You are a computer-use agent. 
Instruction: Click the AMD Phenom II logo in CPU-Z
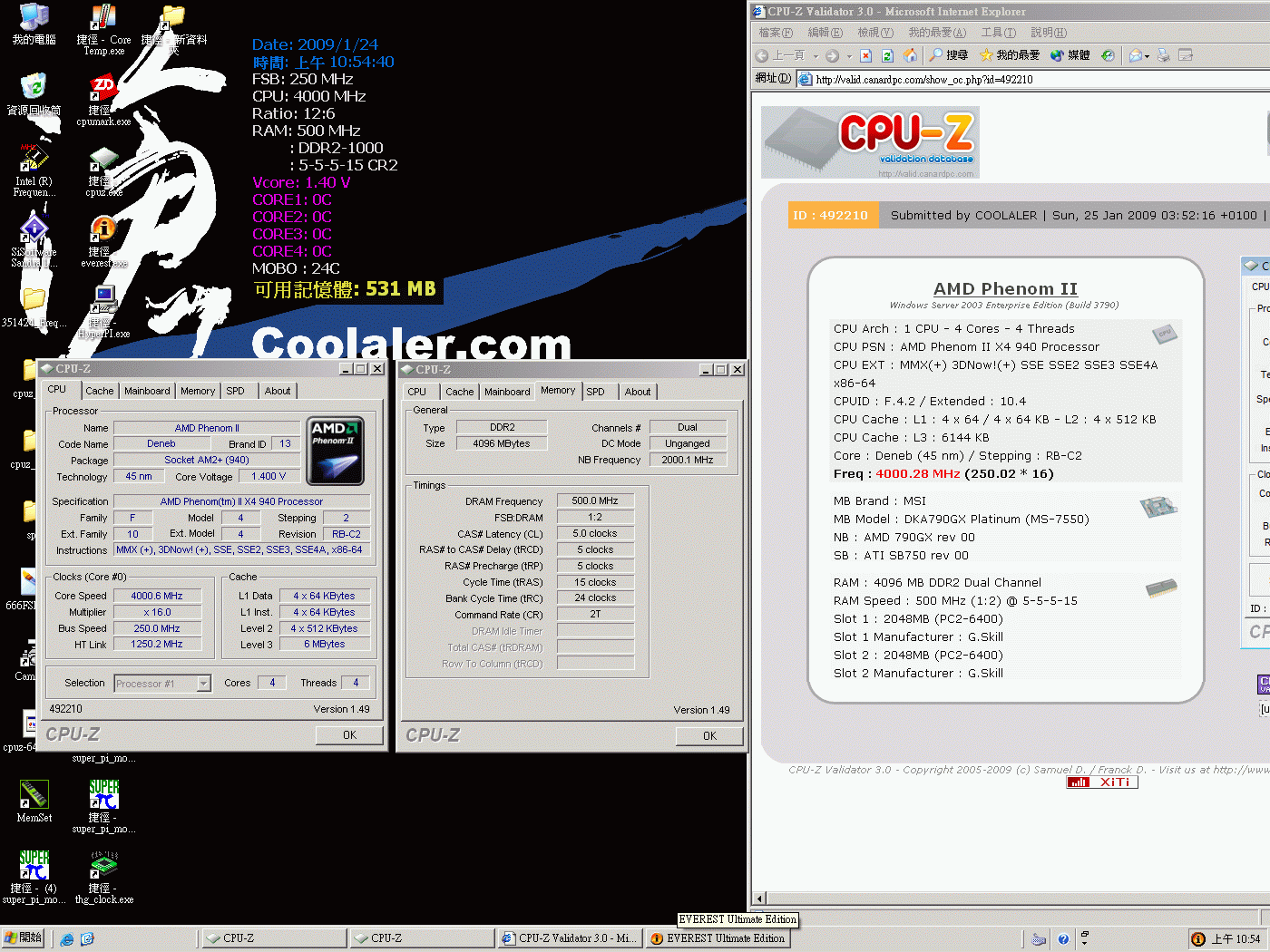[336, 451]
